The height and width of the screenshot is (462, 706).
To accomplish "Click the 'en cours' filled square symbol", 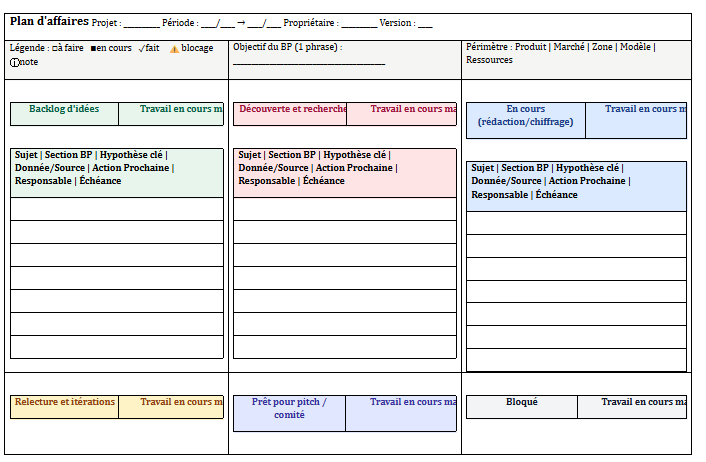I will (93, 48).
